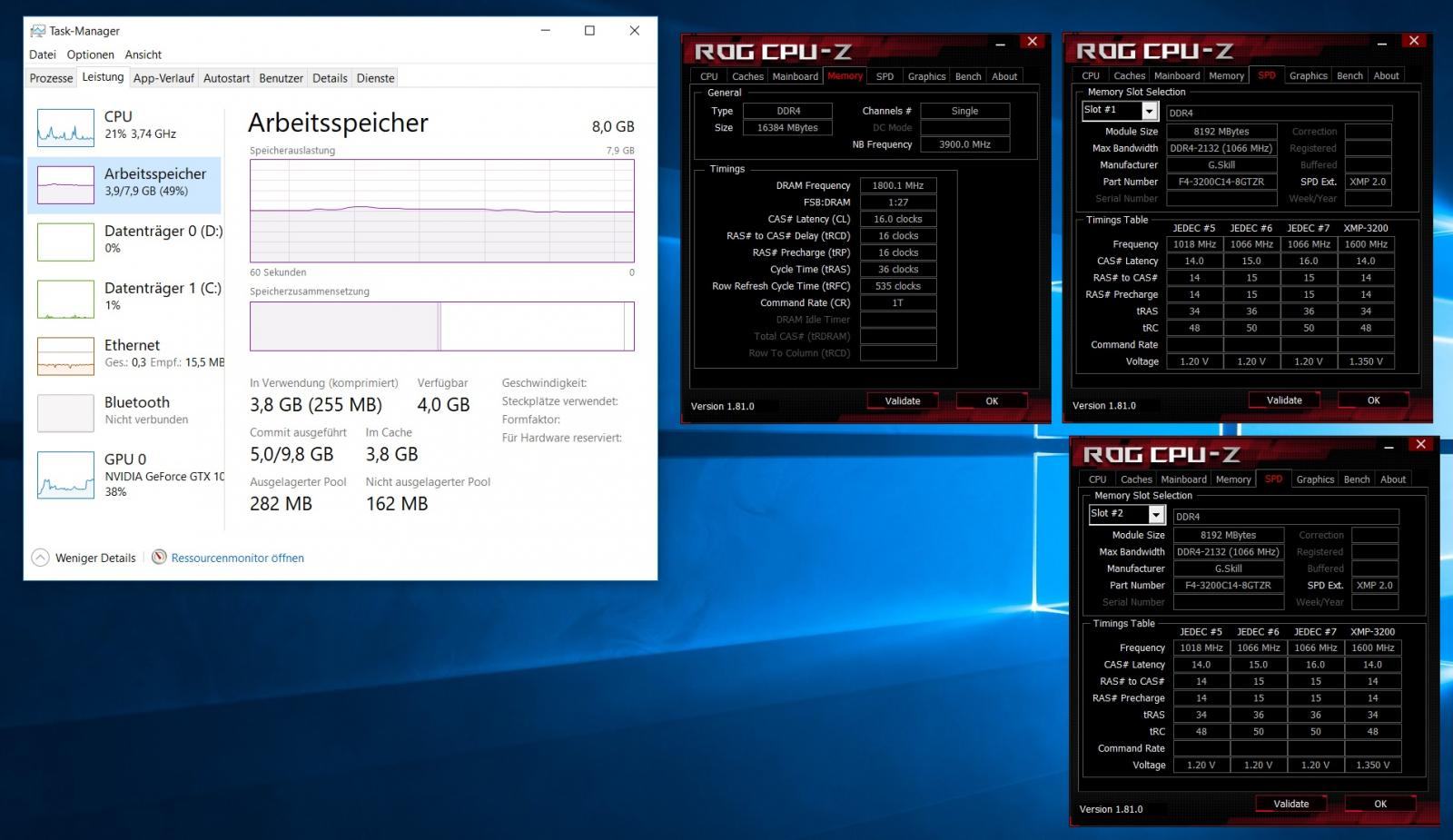The width and height of the screenshot is (1453, 840).
Task: Click the Ressourcenmonitor gauge icon
Action: click(159, 557)
